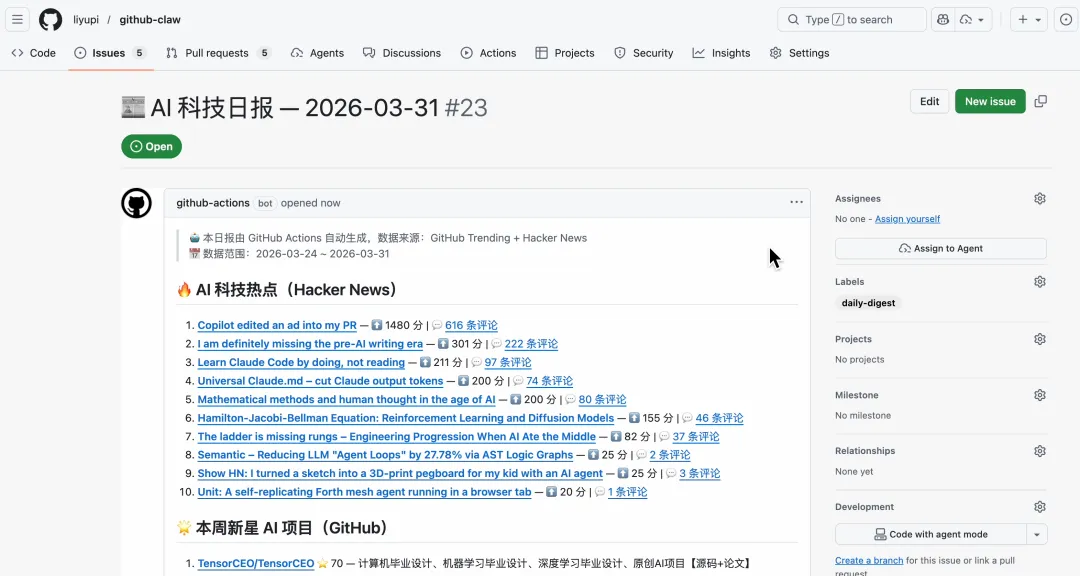Click the Assign to Agent button
The width and height of the screenshot is (1080, 576).
940,248
